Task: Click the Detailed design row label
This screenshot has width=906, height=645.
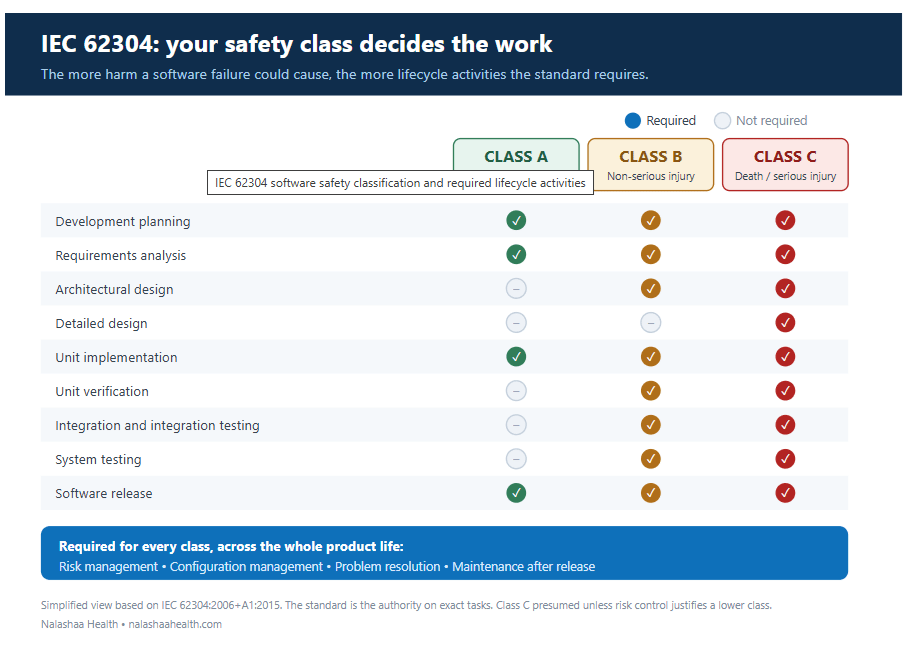Action: [101, 324]
